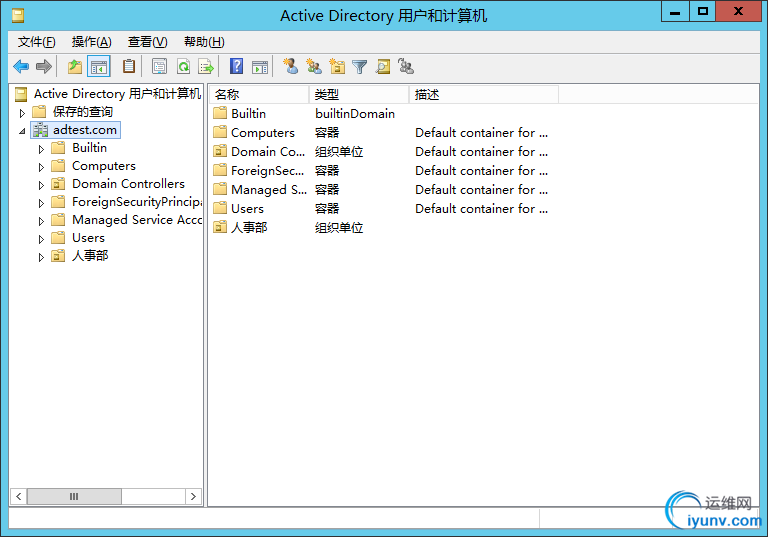Create new user with toolbar icon

[290, 66]
